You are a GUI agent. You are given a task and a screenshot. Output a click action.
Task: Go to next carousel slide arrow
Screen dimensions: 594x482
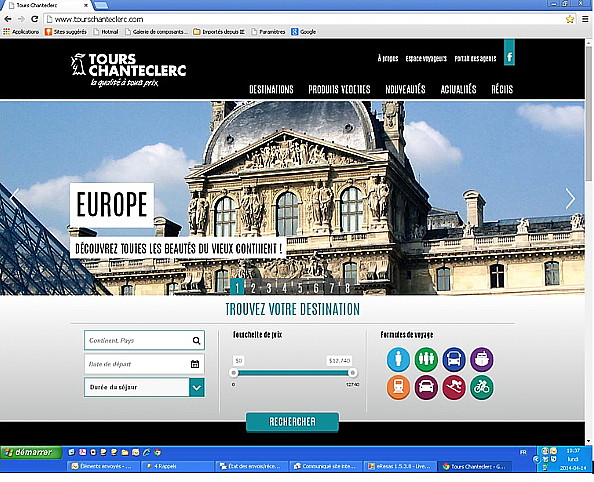tap(570, 199)
